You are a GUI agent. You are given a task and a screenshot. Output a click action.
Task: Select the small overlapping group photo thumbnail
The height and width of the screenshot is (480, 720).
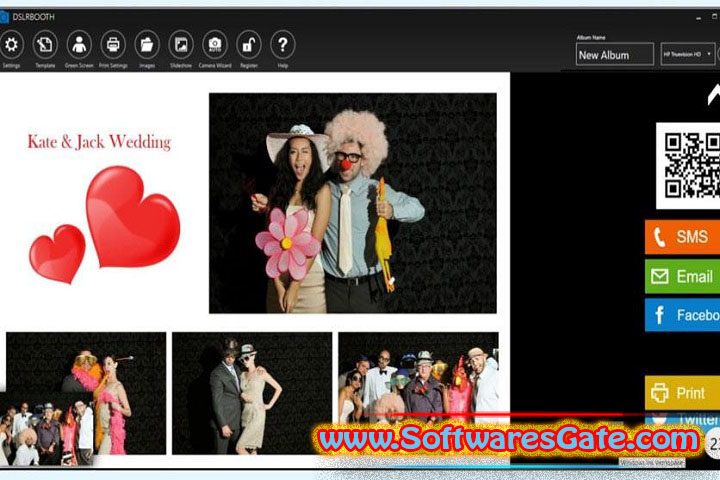tap(46, 429)
